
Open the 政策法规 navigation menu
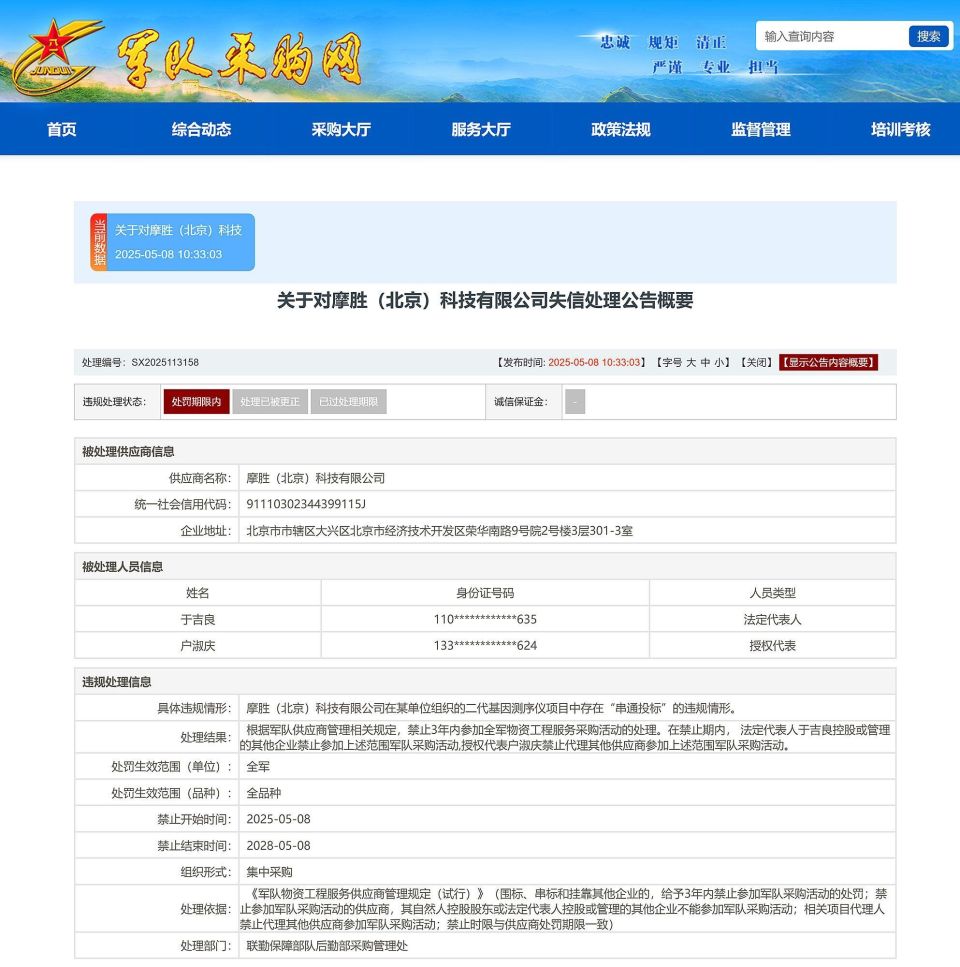[621, 130]
